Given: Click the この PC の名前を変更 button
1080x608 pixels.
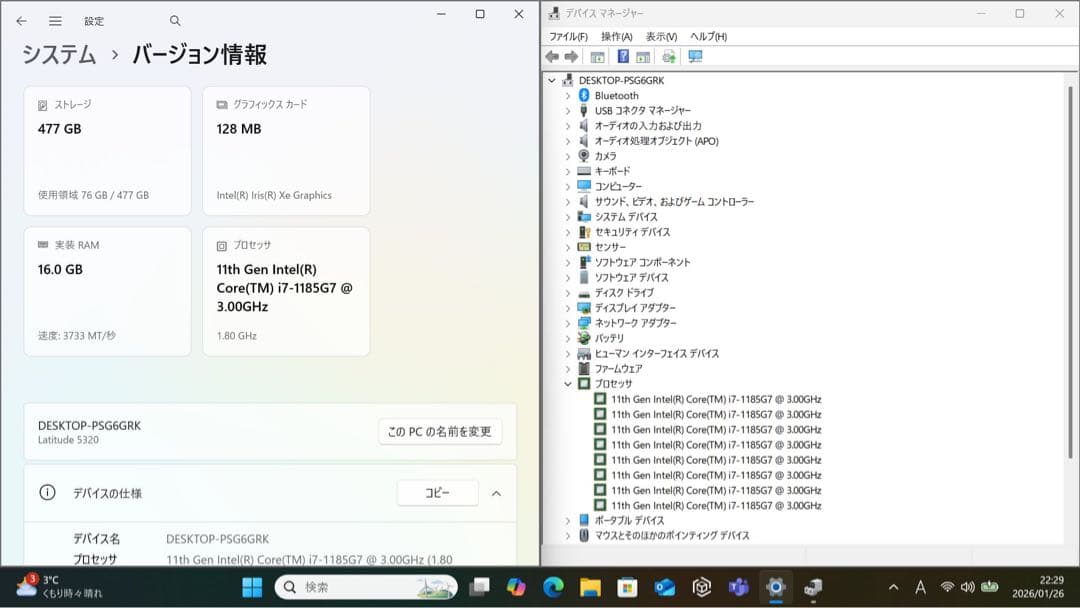Looking at the screenshot, I should click(x=439, y=431).
